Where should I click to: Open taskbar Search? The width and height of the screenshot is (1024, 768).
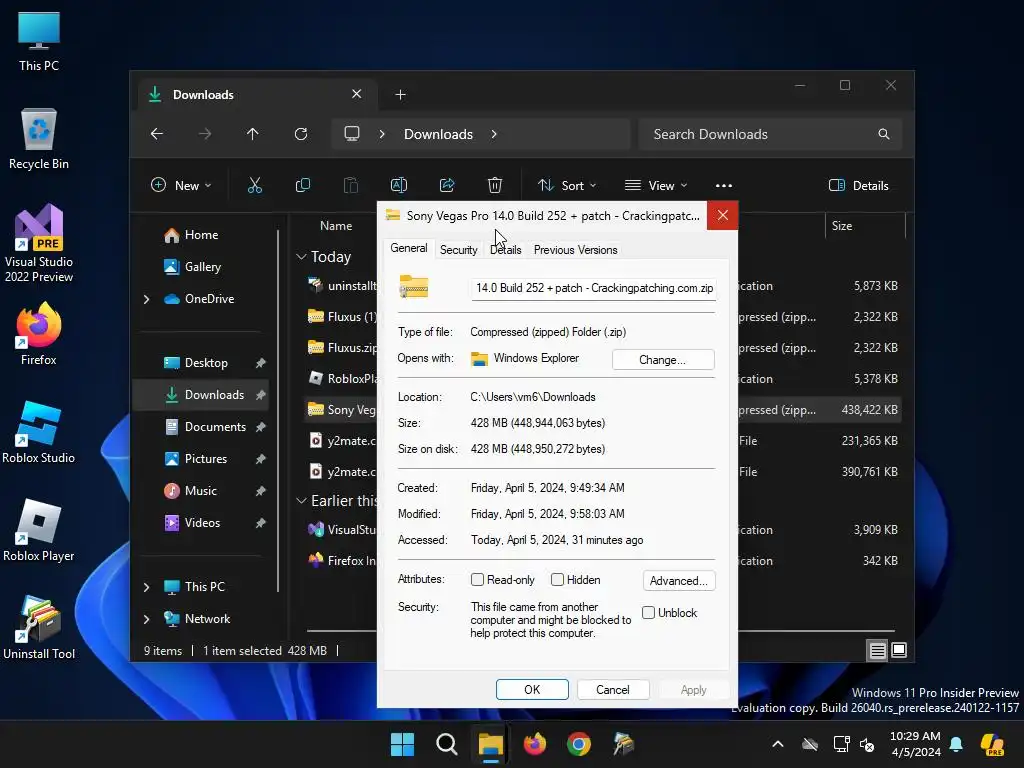[447, 744]
